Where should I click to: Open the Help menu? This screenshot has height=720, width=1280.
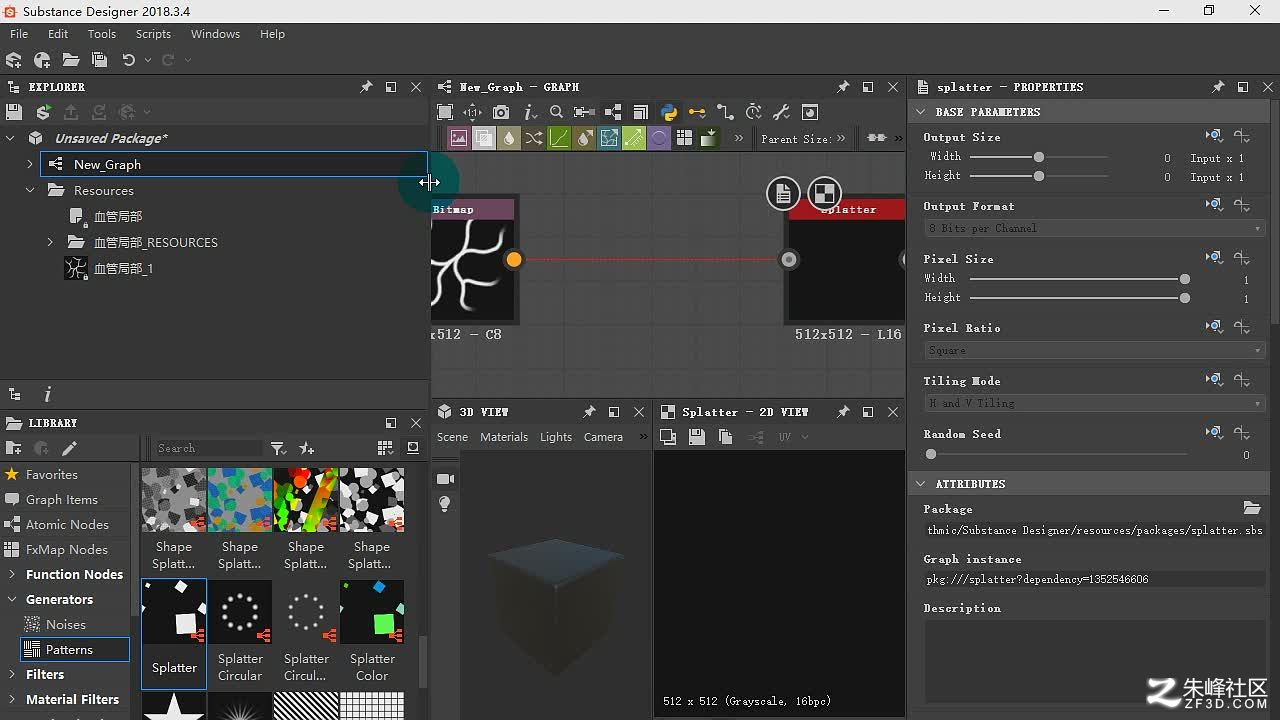coord(272,34)
